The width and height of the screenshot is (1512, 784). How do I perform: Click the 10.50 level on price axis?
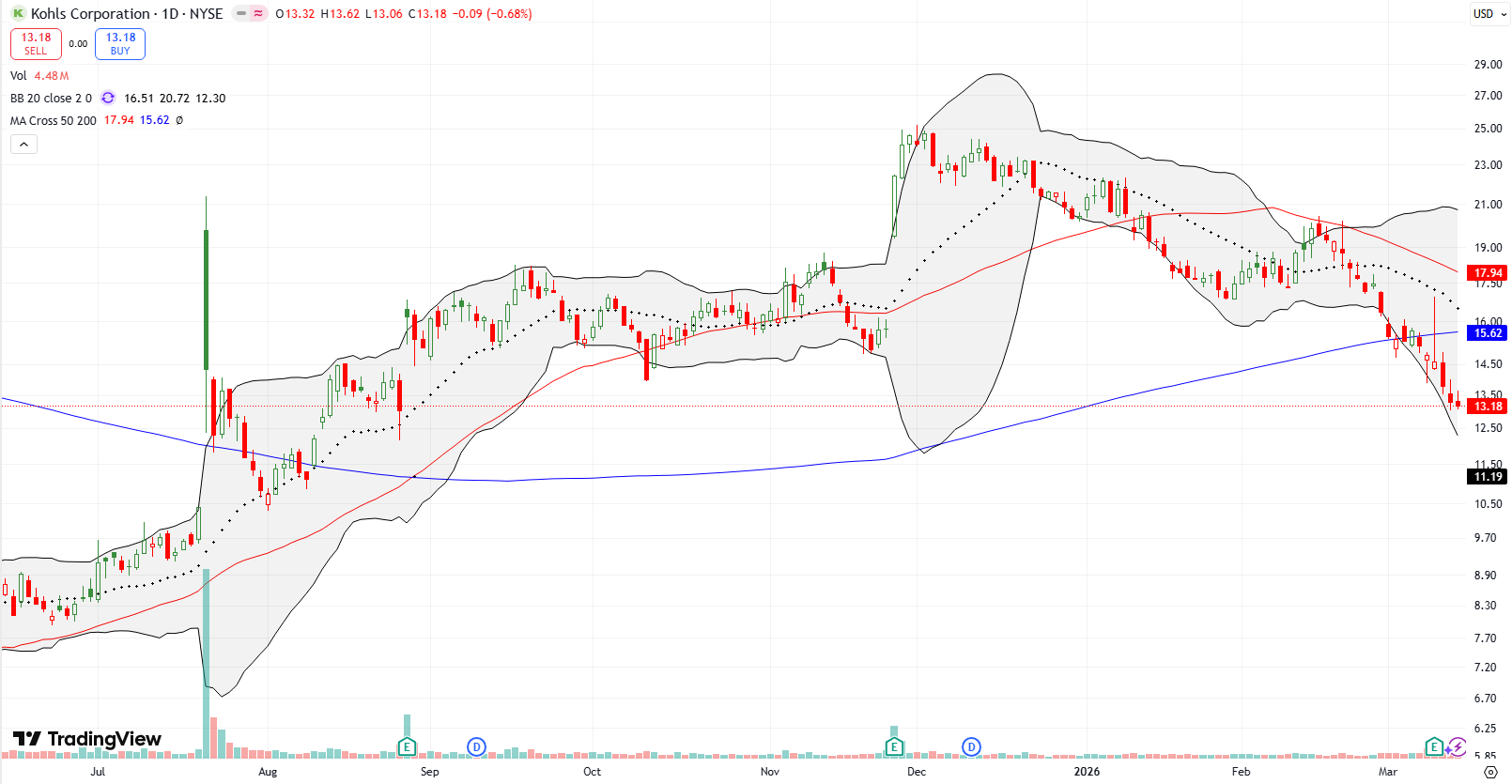(x=1488, y=504)
